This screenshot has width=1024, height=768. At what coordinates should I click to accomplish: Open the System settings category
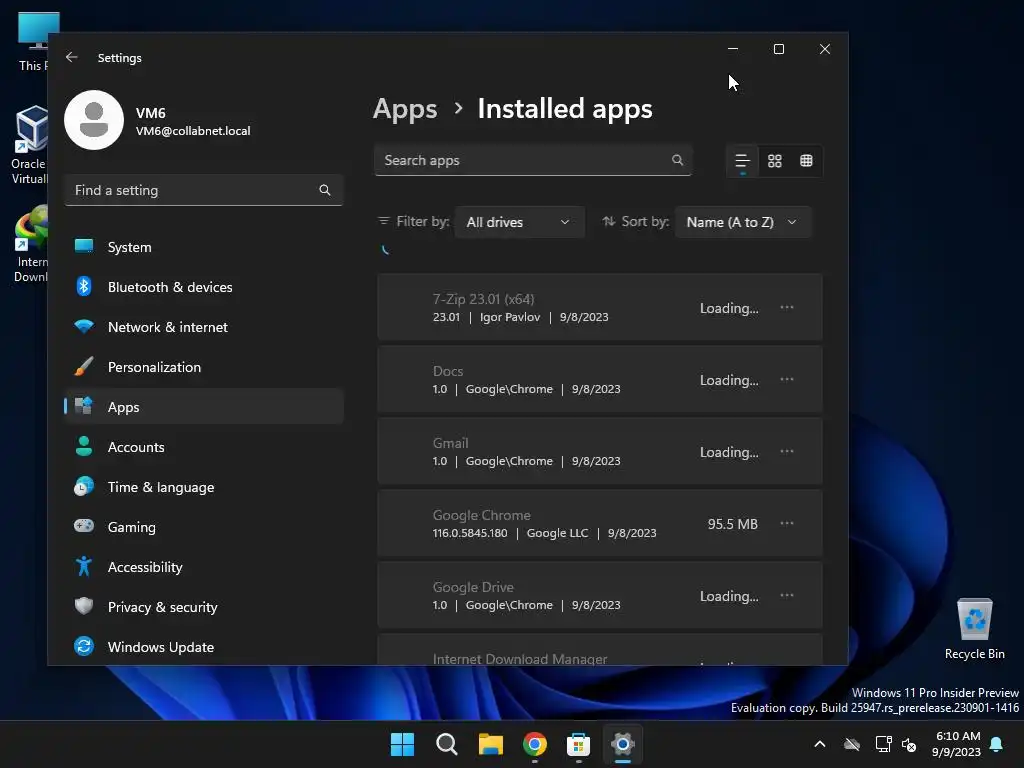204,247
